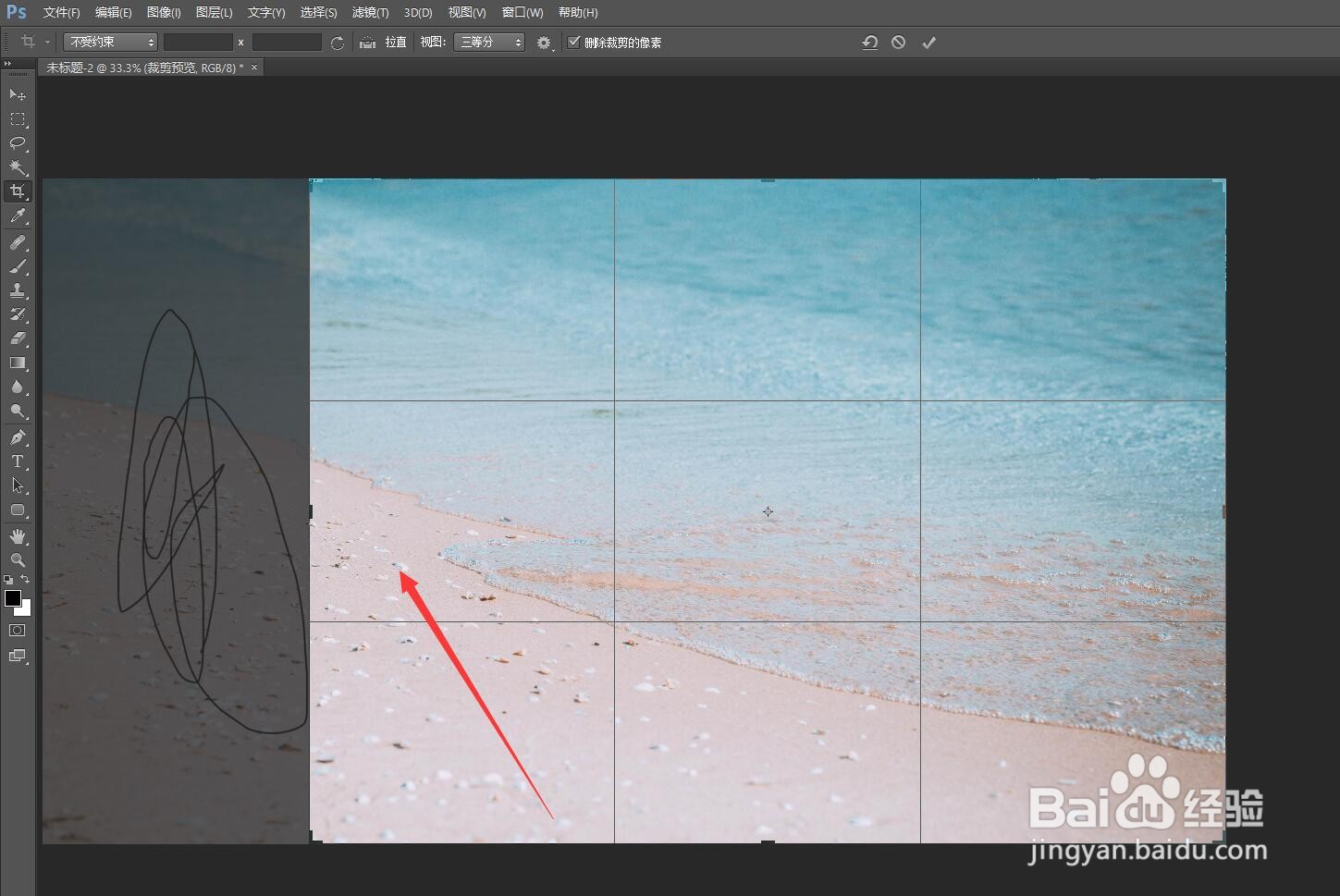The width and height of the screenshot is (1340, 896).
Task: Select the Rectangular Marquee tool
Action: tap(17, 118)
